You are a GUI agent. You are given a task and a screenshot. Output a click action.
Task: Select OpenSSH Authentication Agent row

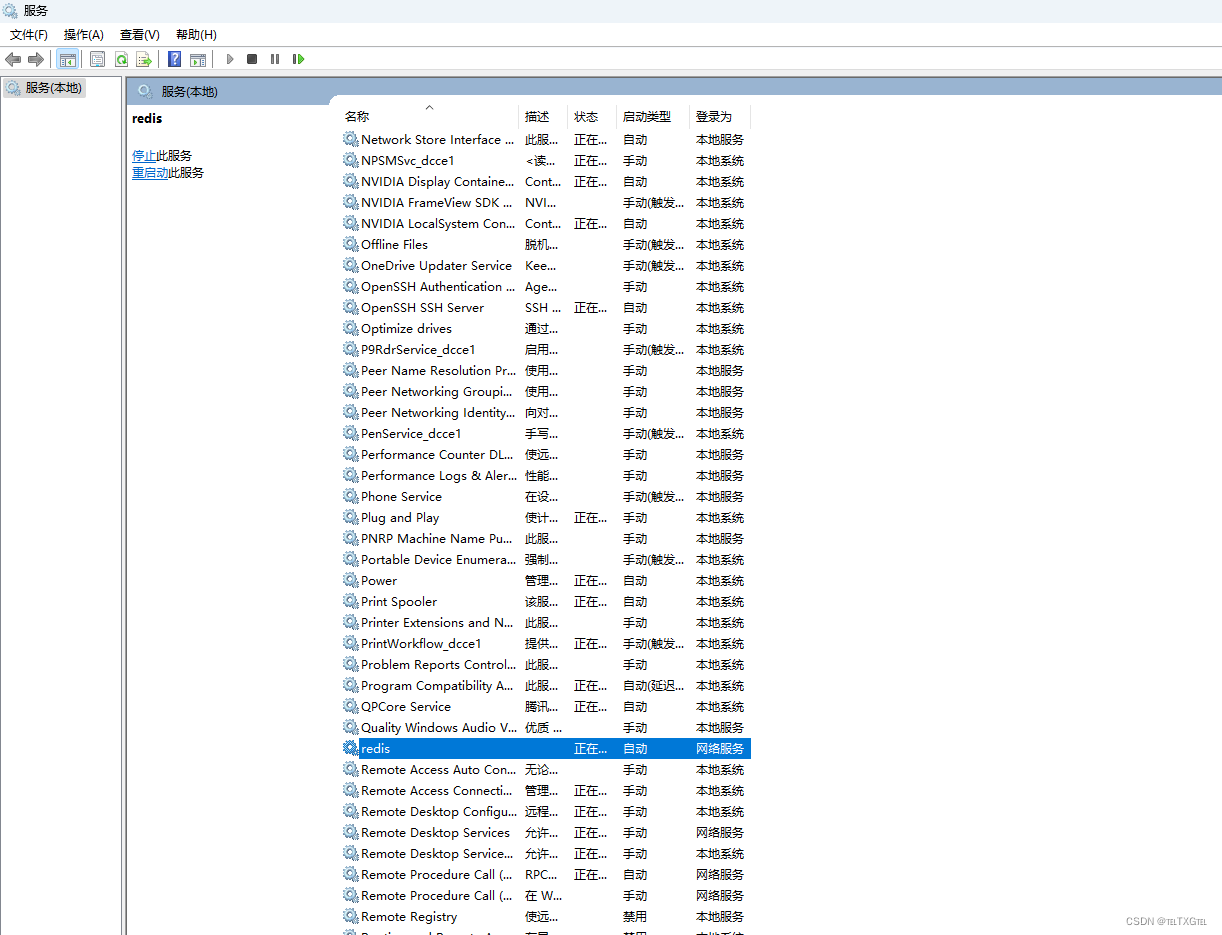(546, 286)
